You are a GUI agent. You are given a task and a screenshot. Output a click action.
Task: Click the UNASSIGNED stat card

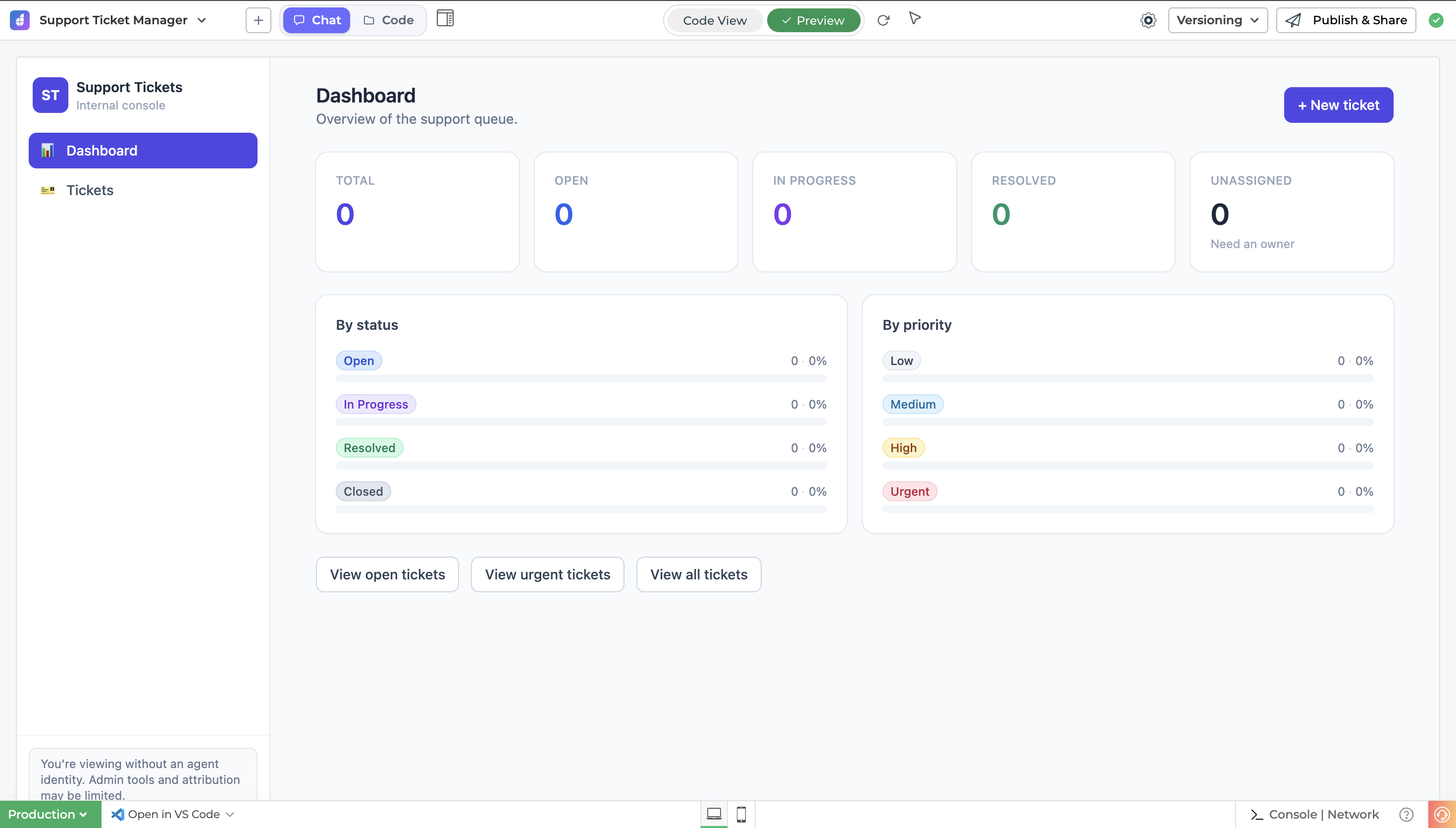click(1292, 212)
